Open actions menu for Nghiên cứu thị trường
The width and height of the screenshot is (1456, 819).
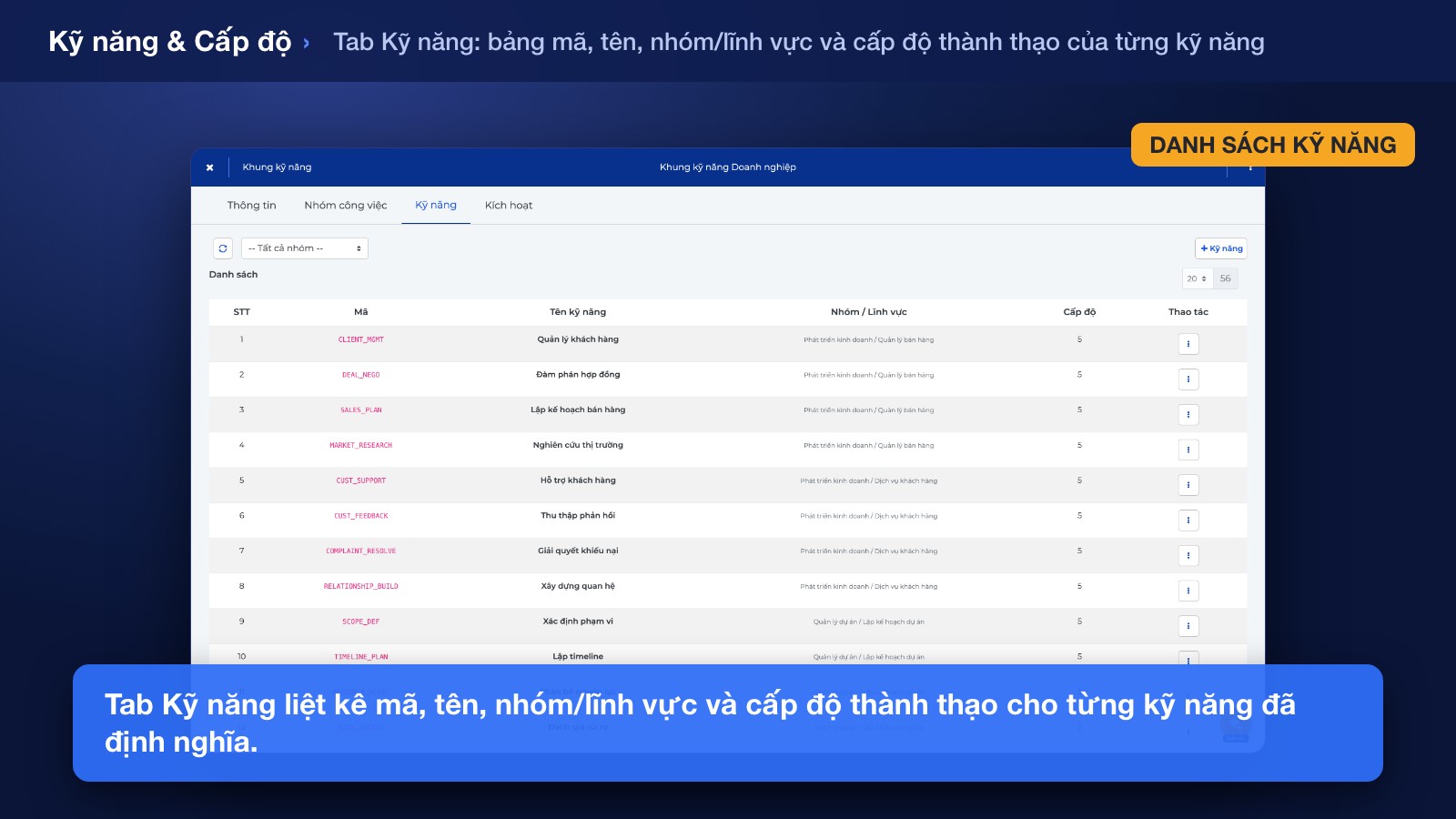click(1188, 450)
